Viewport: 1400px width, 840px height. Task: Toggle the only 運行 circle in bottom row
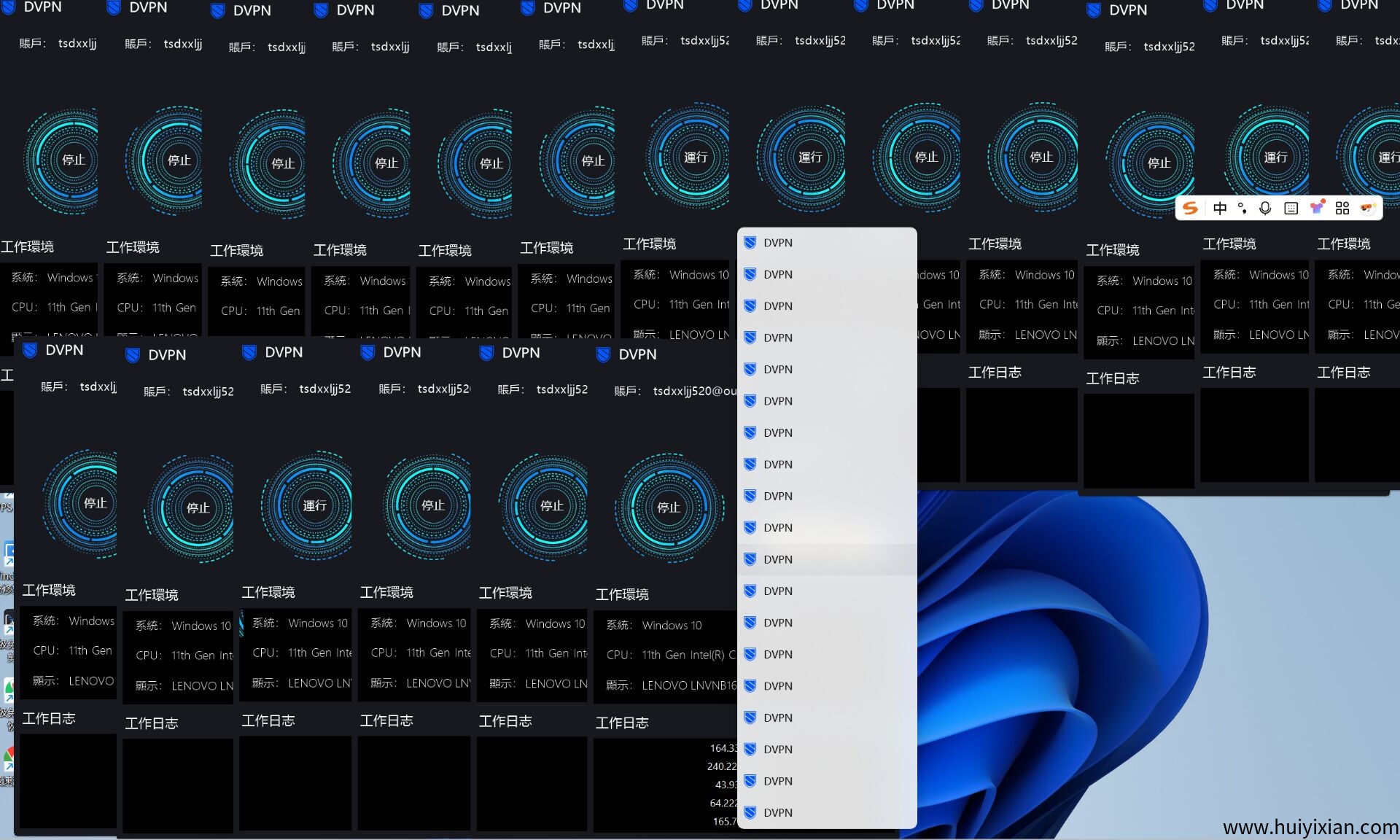pos(314,505)
